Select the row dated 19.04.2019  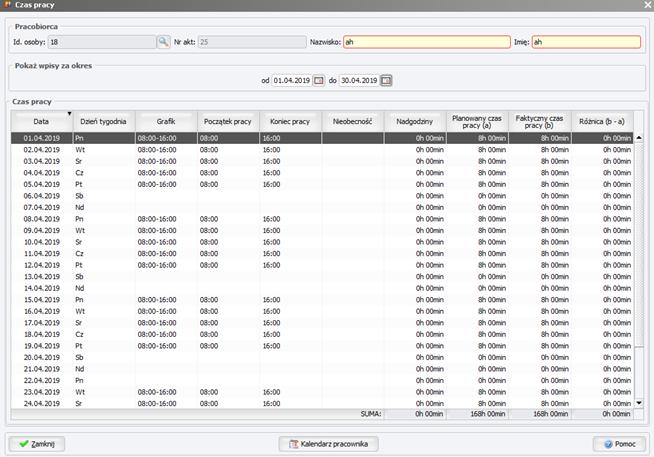pyautogui.click(x=322, y=346)
